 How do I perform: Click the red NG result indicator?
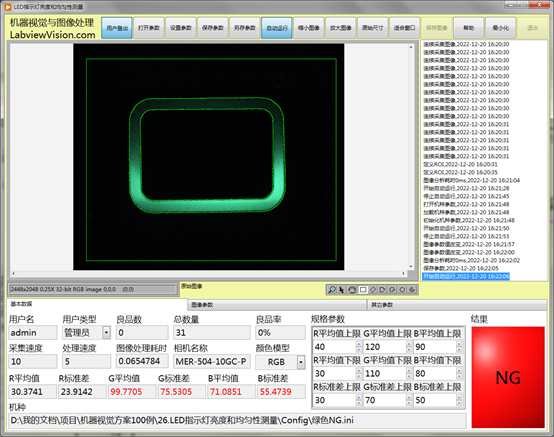tap(508, 377)
